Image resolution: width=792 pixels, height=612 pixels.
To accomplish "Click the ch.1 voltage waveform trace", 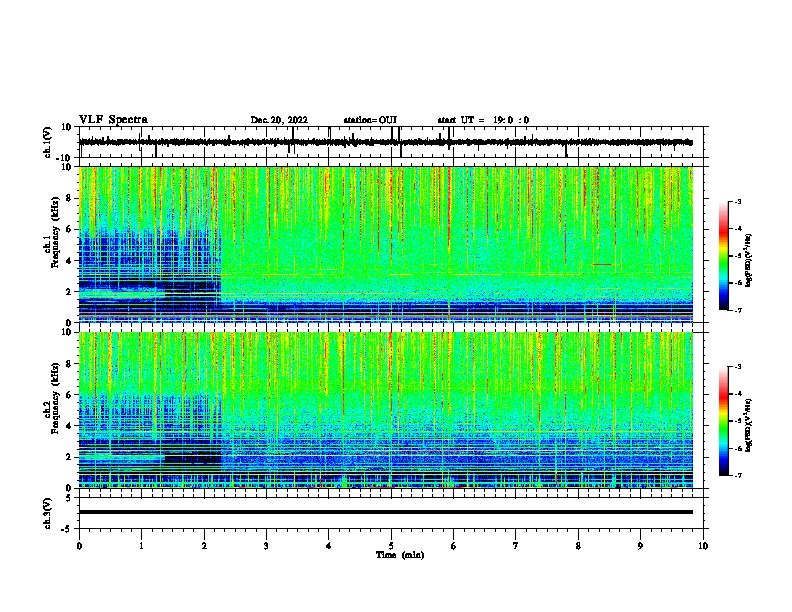I will coord(386,142).
